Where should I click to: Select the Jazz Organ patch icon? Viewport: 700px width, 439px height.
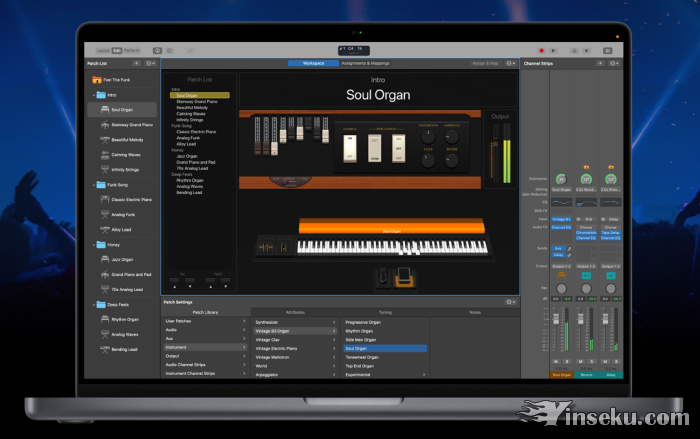103,259
